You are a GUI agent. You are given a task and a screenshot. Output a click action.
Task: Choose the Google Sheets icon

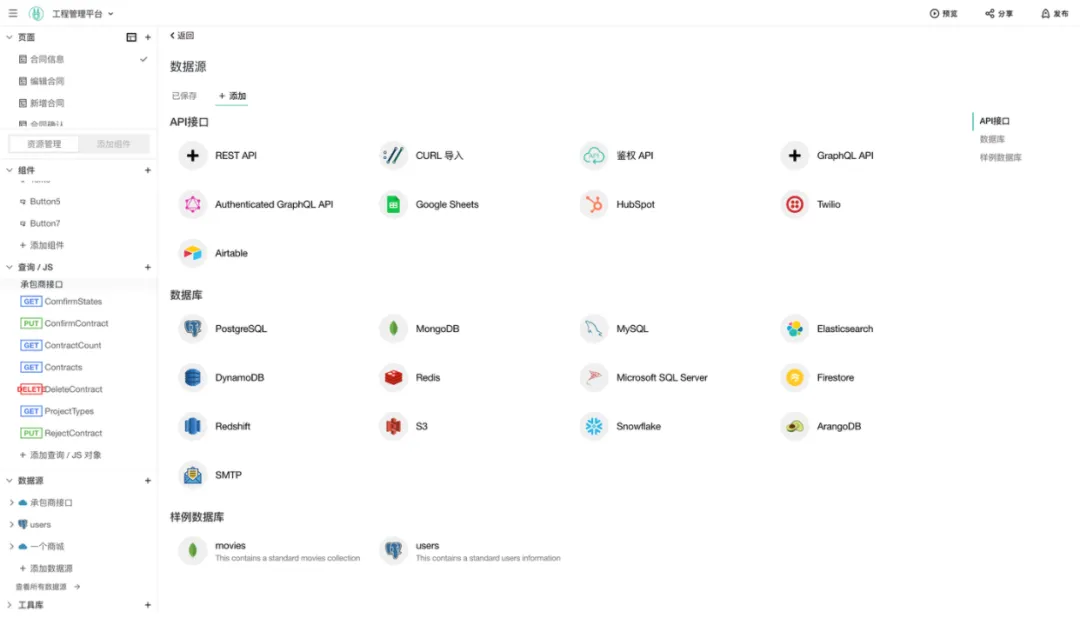click(x=393, y=205)
